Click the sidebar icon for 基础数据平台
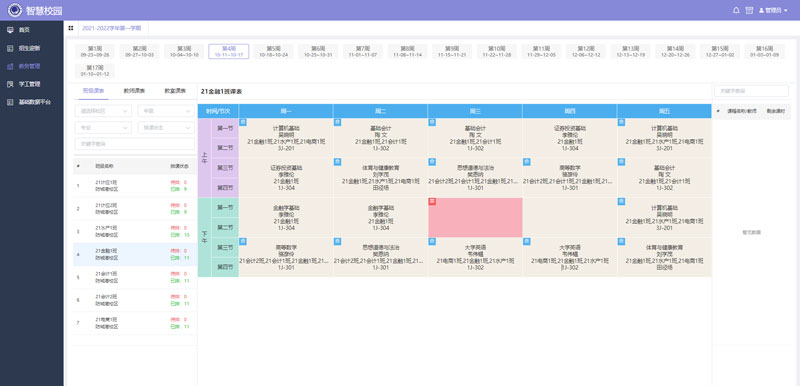This screenshot has height=386, width=800. click(x=10, y=102)
